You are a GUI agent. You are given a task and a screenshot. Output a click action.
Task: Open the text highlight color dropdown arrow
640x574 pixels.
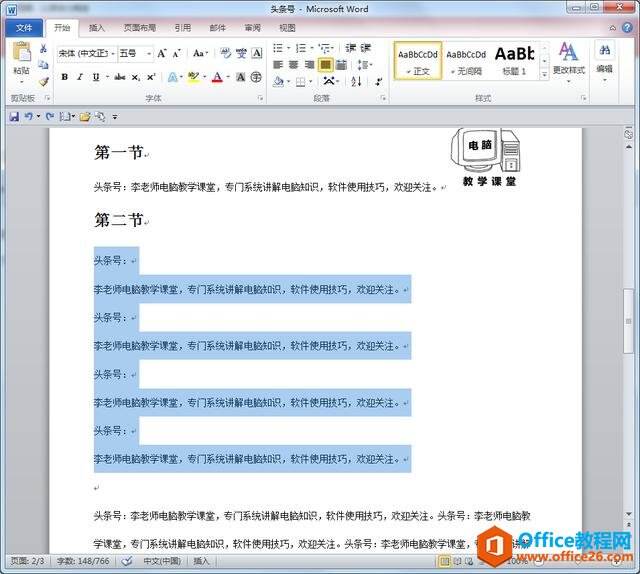(x=204, y=77)
